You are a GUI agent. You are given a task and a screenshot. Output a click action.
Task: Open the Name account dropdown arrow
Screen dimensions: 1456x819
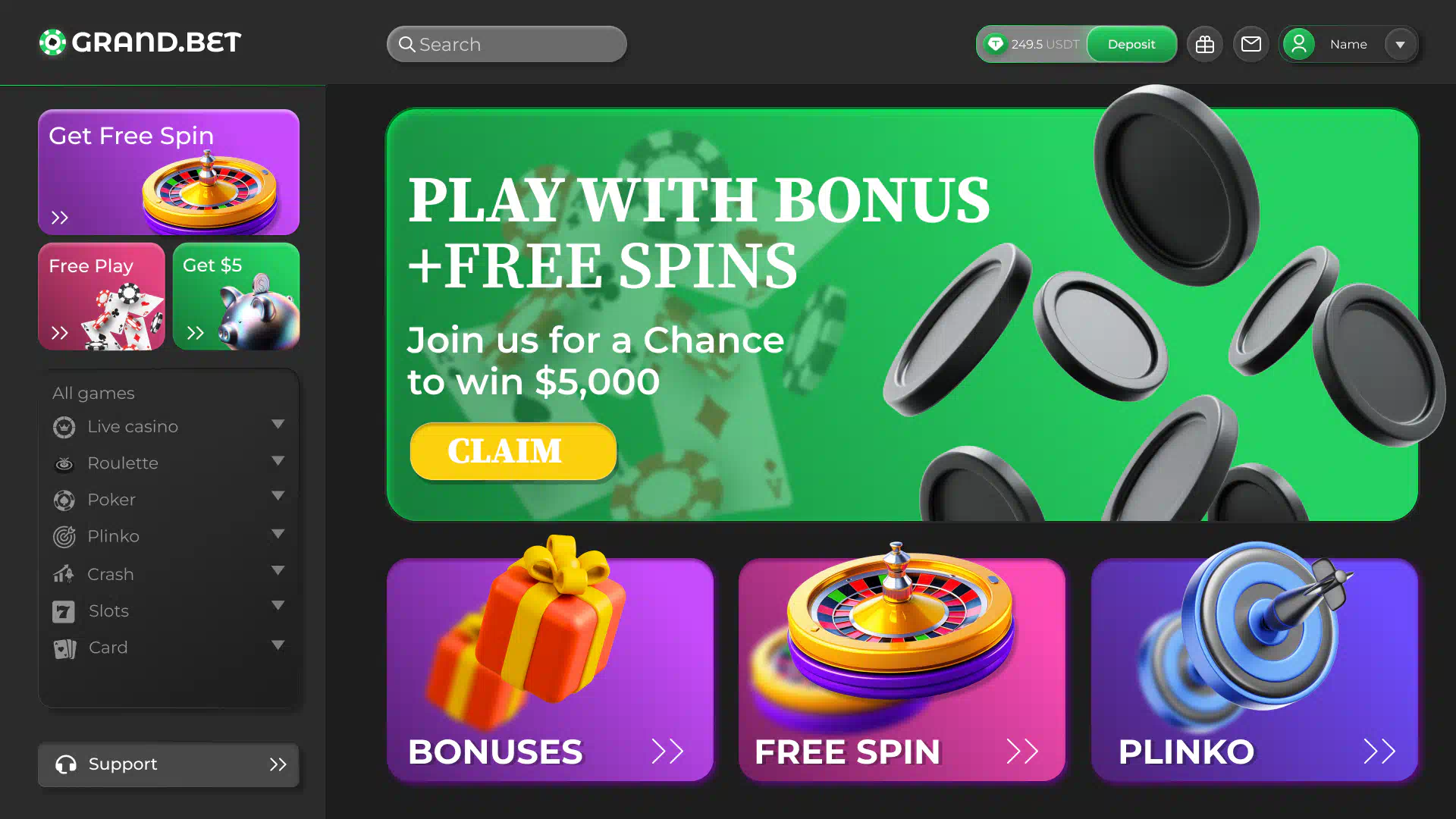[1401, 45]
